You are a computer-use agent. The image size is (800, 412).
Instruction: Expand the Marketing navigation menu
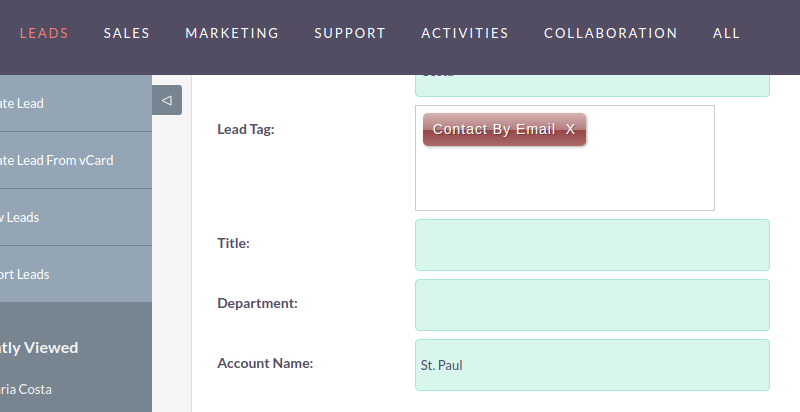click(x=232, y=33)
